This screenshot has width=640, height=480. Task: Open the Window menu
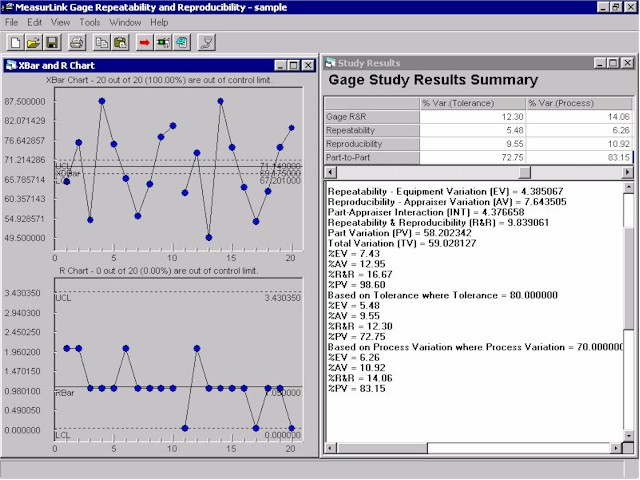[x=125, y=21]
